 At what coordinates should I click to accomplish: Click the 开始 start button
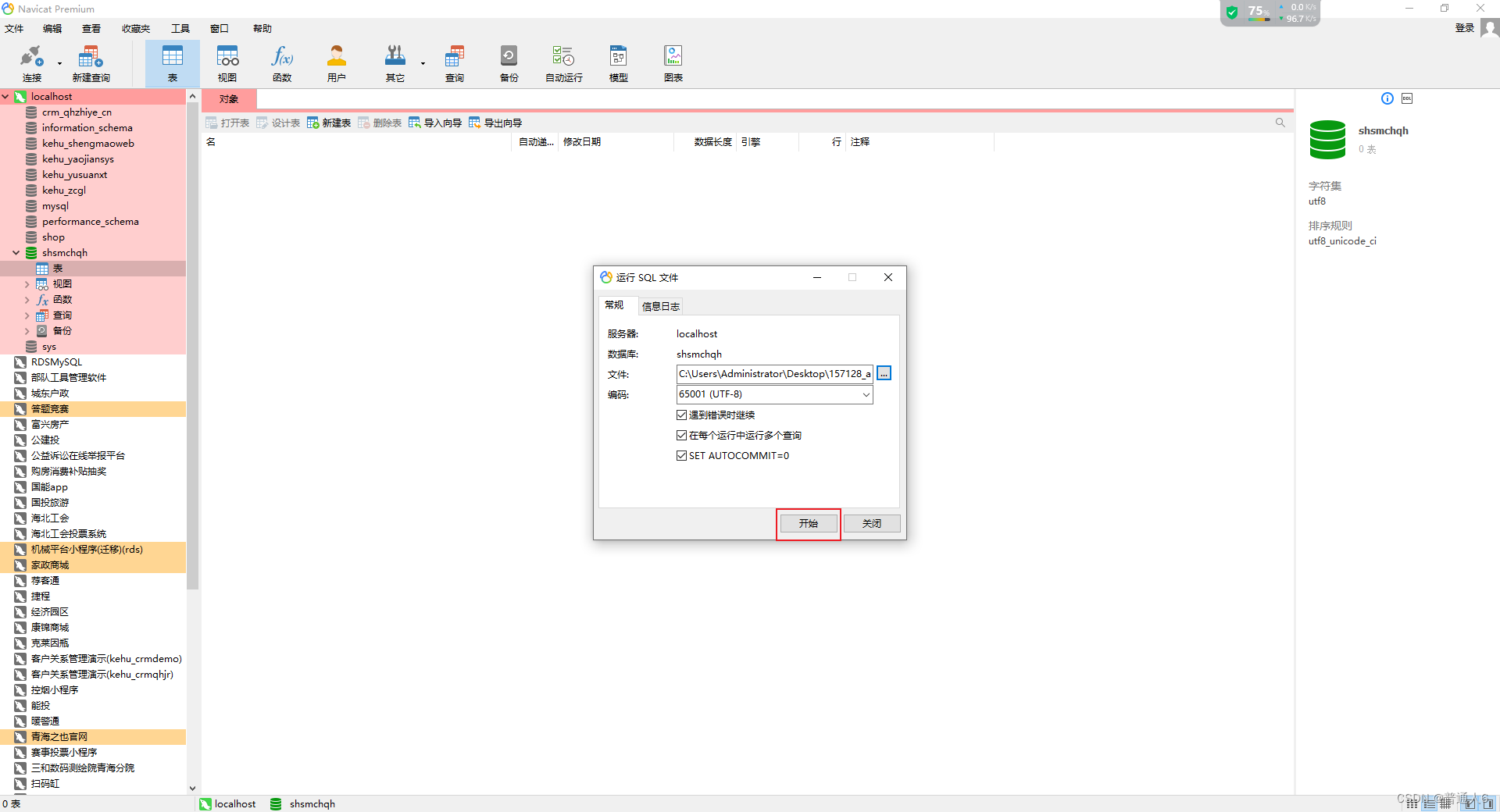pos(809,523)
